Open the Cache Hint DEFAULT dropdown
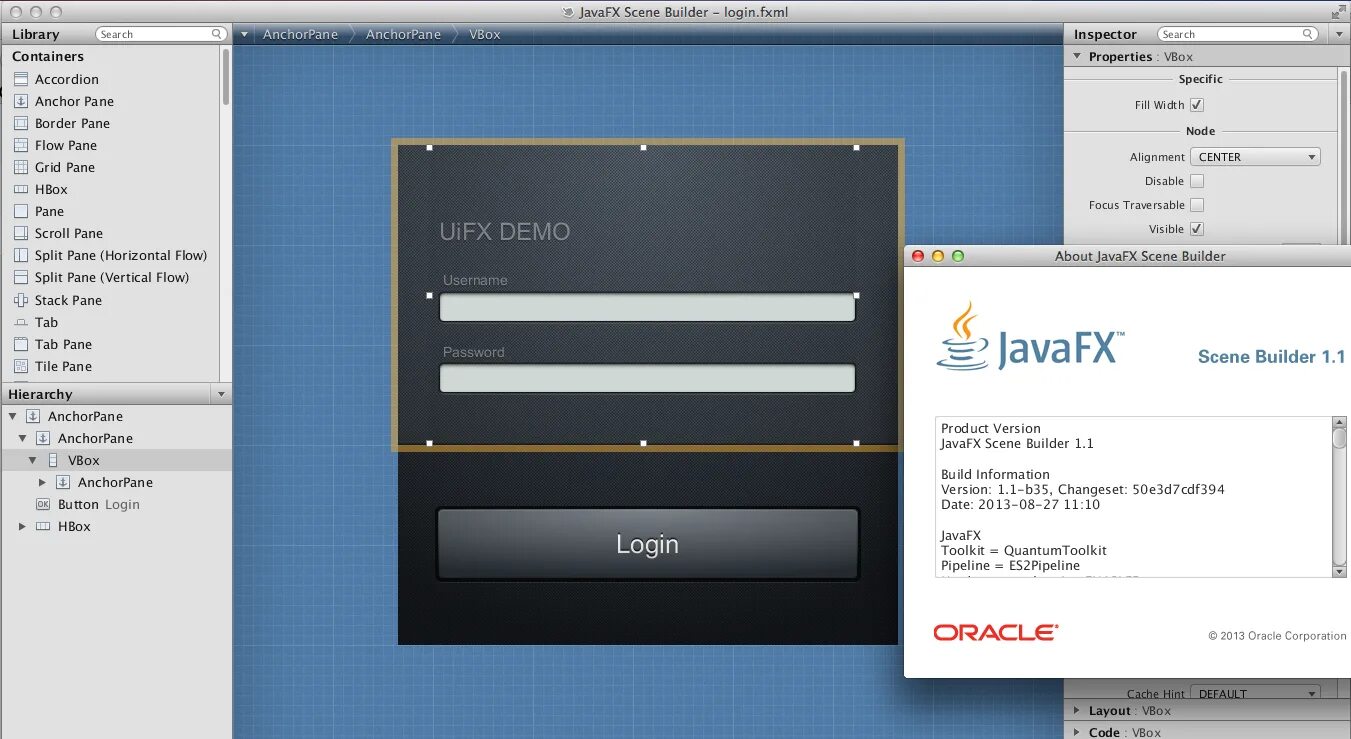The height and width of the screenshot is (739, 1351). (1255, 693)
